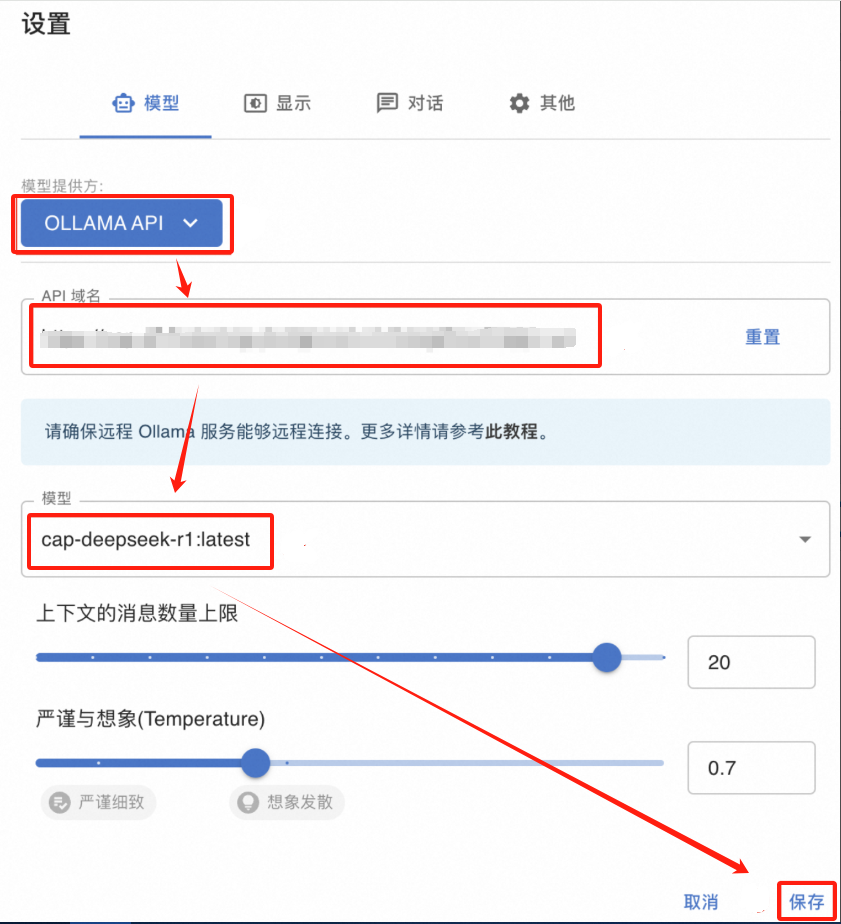Viewport: 841px width, 924px height.
Task: Click the Temperature value field showing 0.7
Action: tap(751, 768)
